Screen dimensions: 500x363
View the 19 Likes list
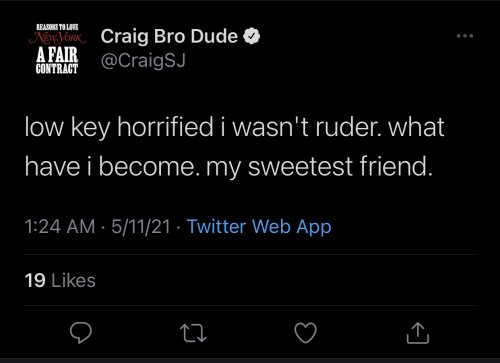(x=60, y=280)
